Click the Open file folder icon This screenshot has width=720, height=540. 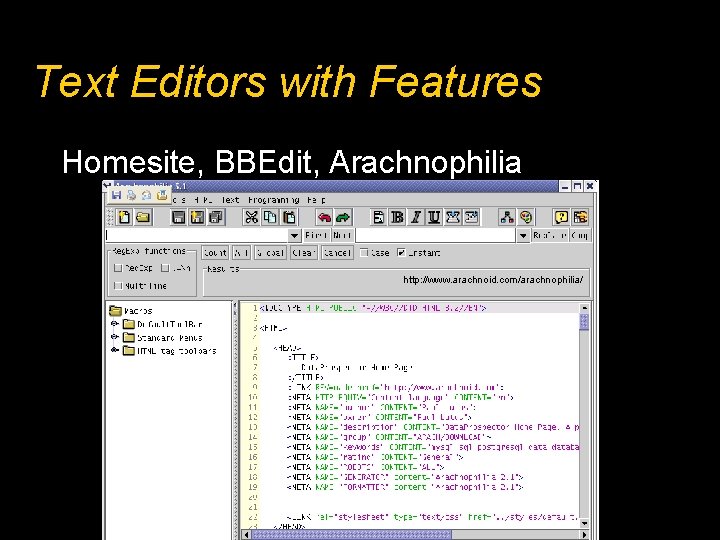pos(143,217)
